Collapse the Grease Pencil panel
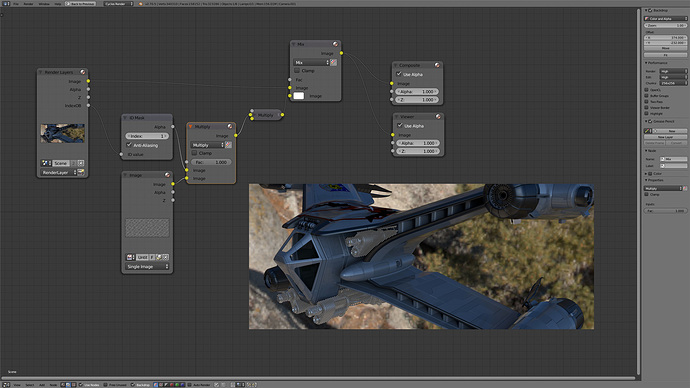This screenshot has height=388, width=690. [x=646, y=121]
